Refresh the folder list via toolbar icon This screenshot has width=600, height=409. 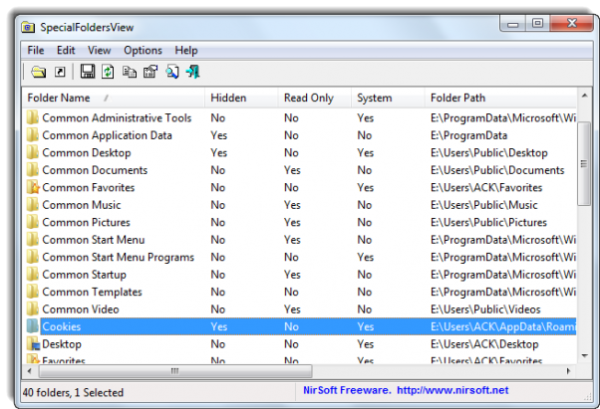coord(107,72)
